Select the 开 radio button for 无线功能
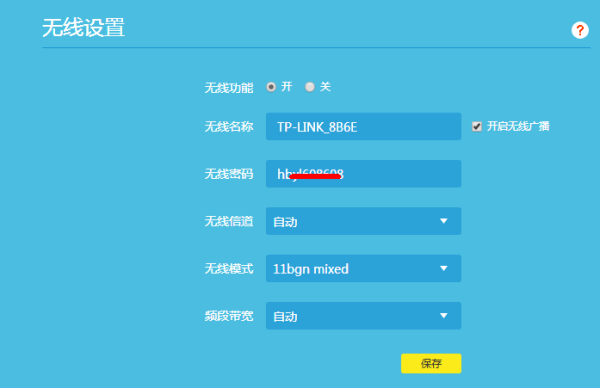Screen dimensions: 600x388 (271, 87)
